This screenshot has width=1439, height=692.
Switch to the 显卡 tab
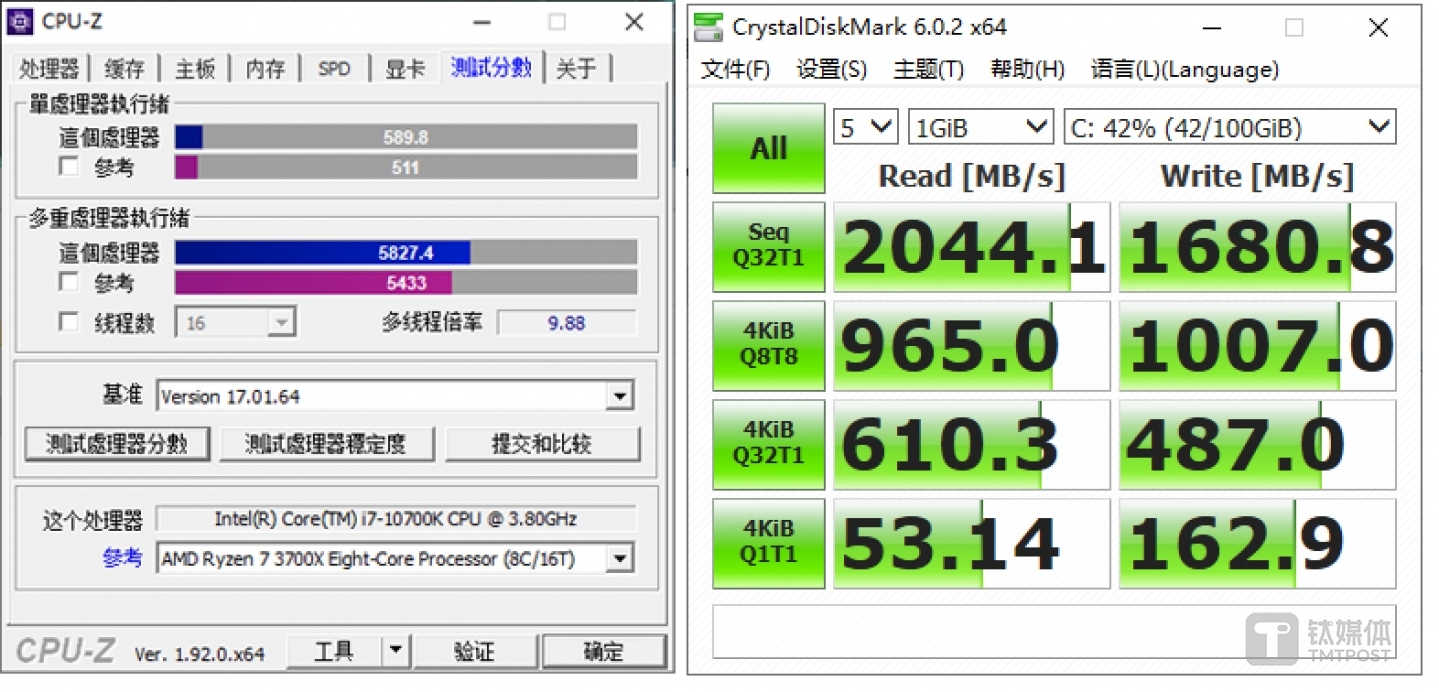click(x=405, y=69)
